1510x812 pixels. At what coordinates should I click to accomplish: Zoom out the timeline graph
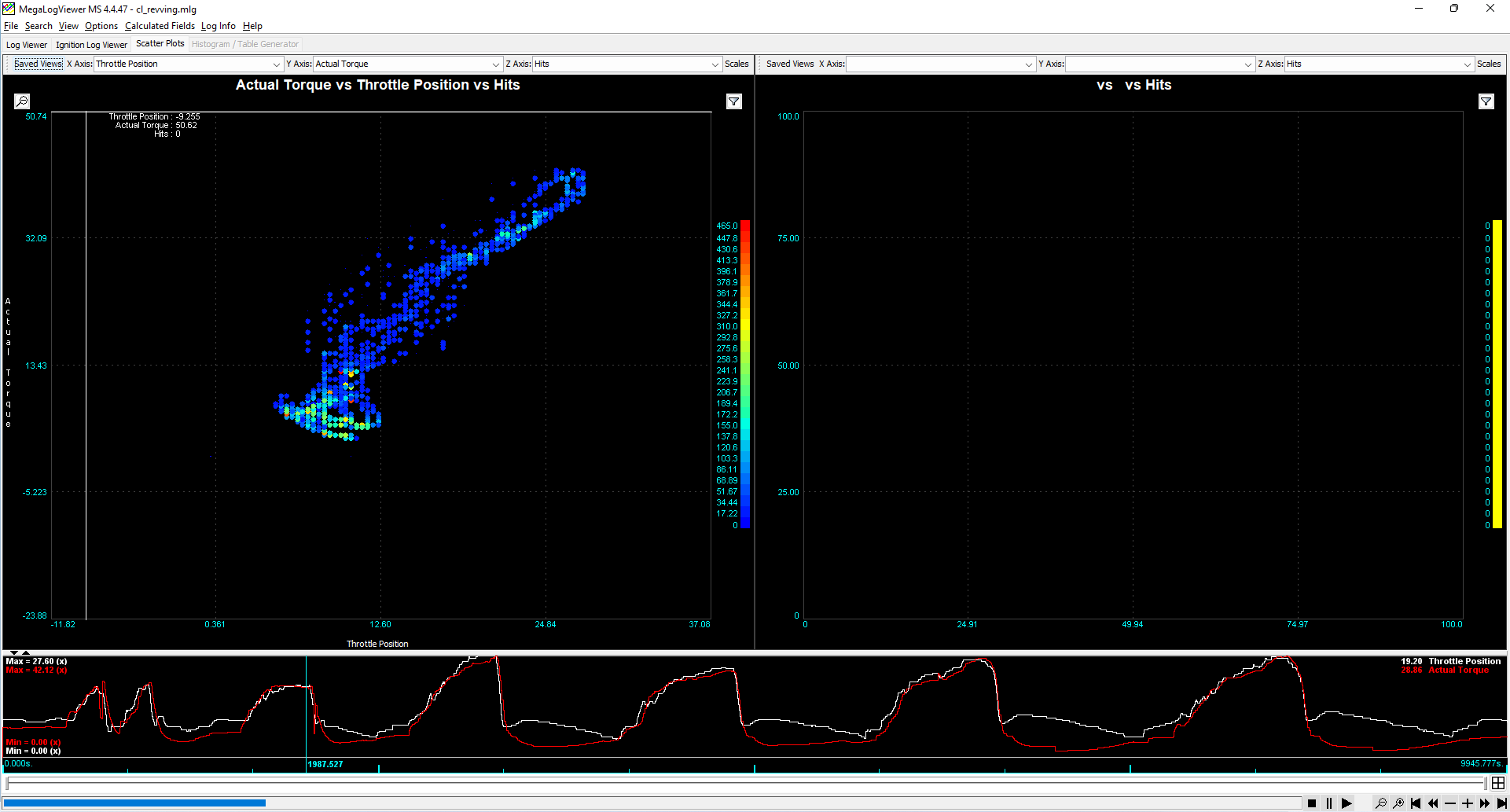click(1381, 803)
